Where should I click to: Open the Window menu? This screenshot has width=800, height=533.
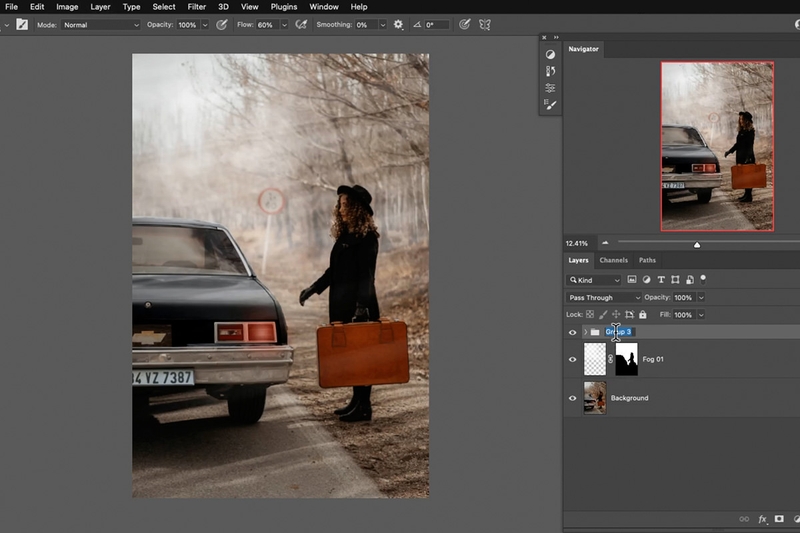pyautogui.click(x=323, y=7)
